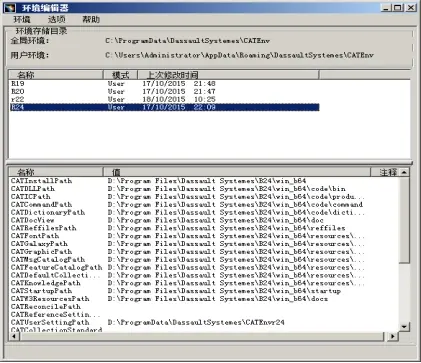
Task: Select the B20 environment row
Action: click(164, 91)
